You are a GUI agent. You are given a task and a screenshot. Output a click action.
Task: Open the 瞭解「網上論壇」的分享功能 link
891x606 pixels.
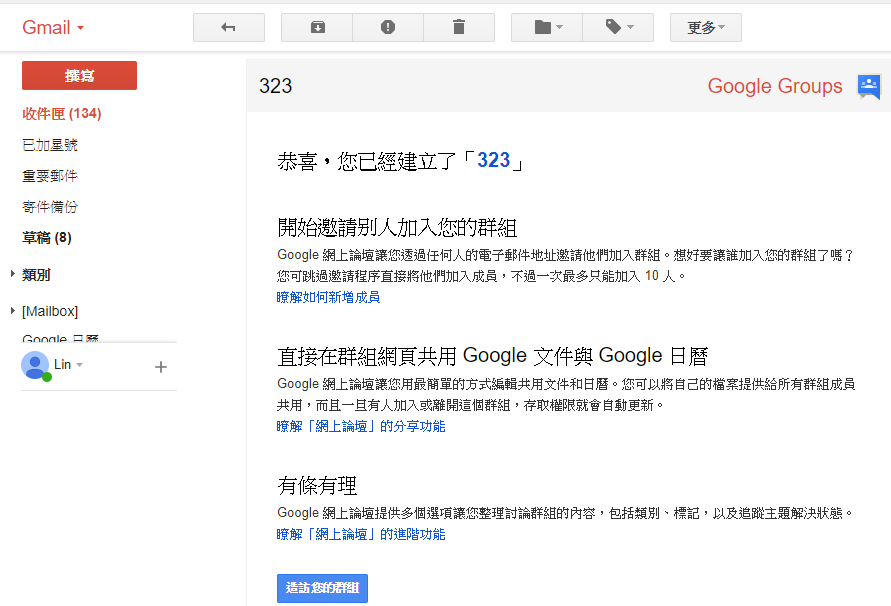[x=361, y=426]
